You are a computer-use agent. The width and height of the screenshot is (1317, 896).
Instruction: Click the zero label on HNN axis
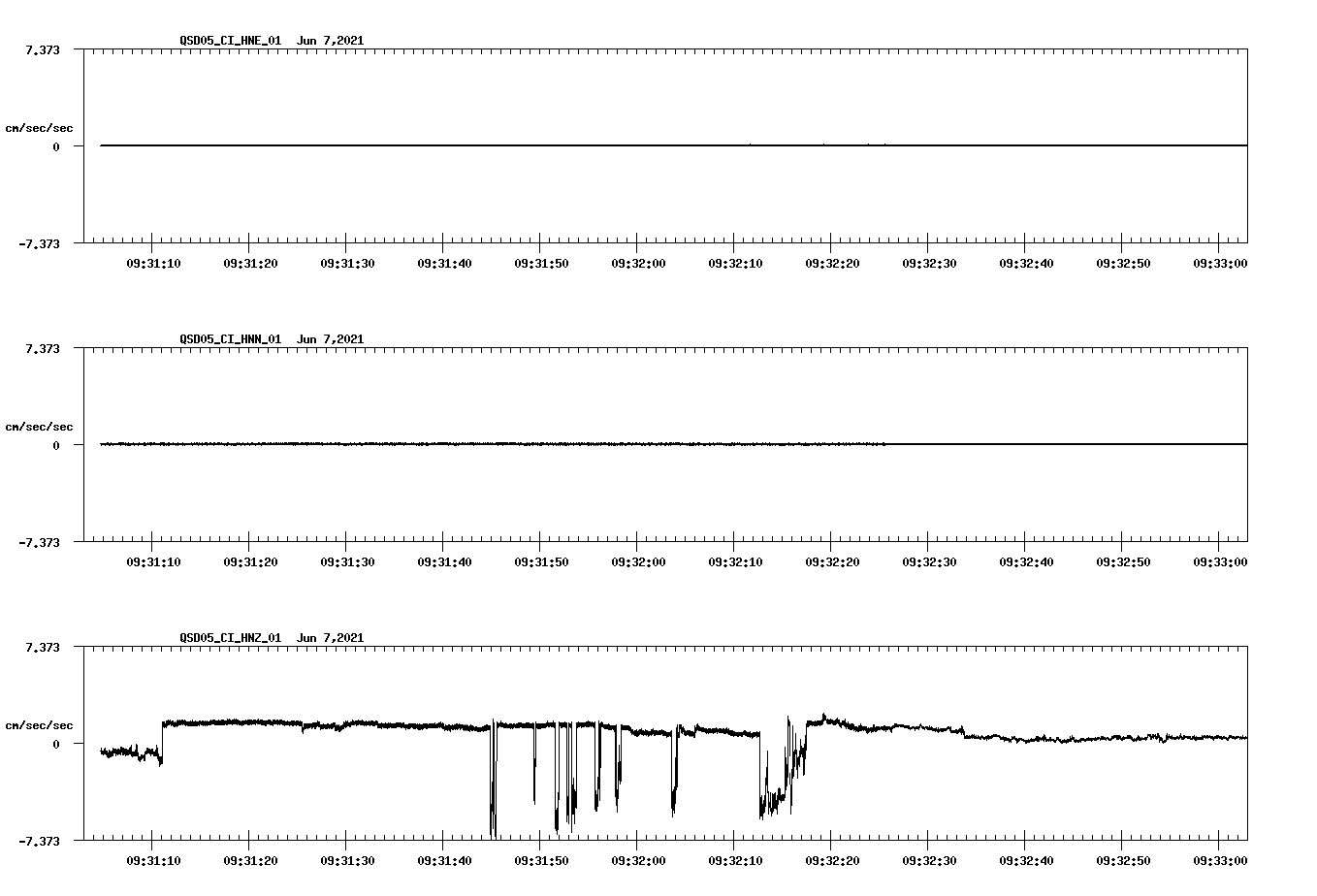(x=56, y=445)
